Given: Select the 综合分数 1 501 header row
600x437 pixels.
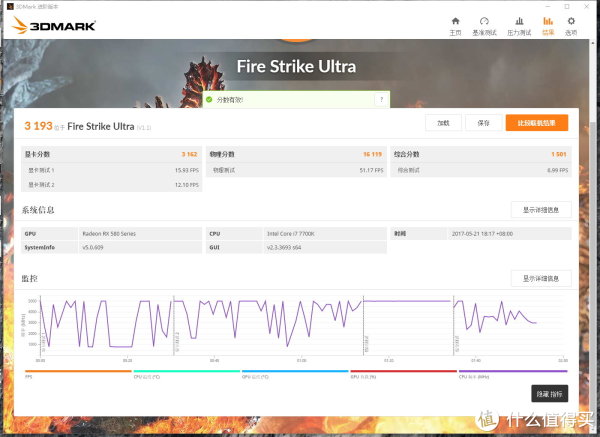Looking at the screenshot, I should coord(481,154).
